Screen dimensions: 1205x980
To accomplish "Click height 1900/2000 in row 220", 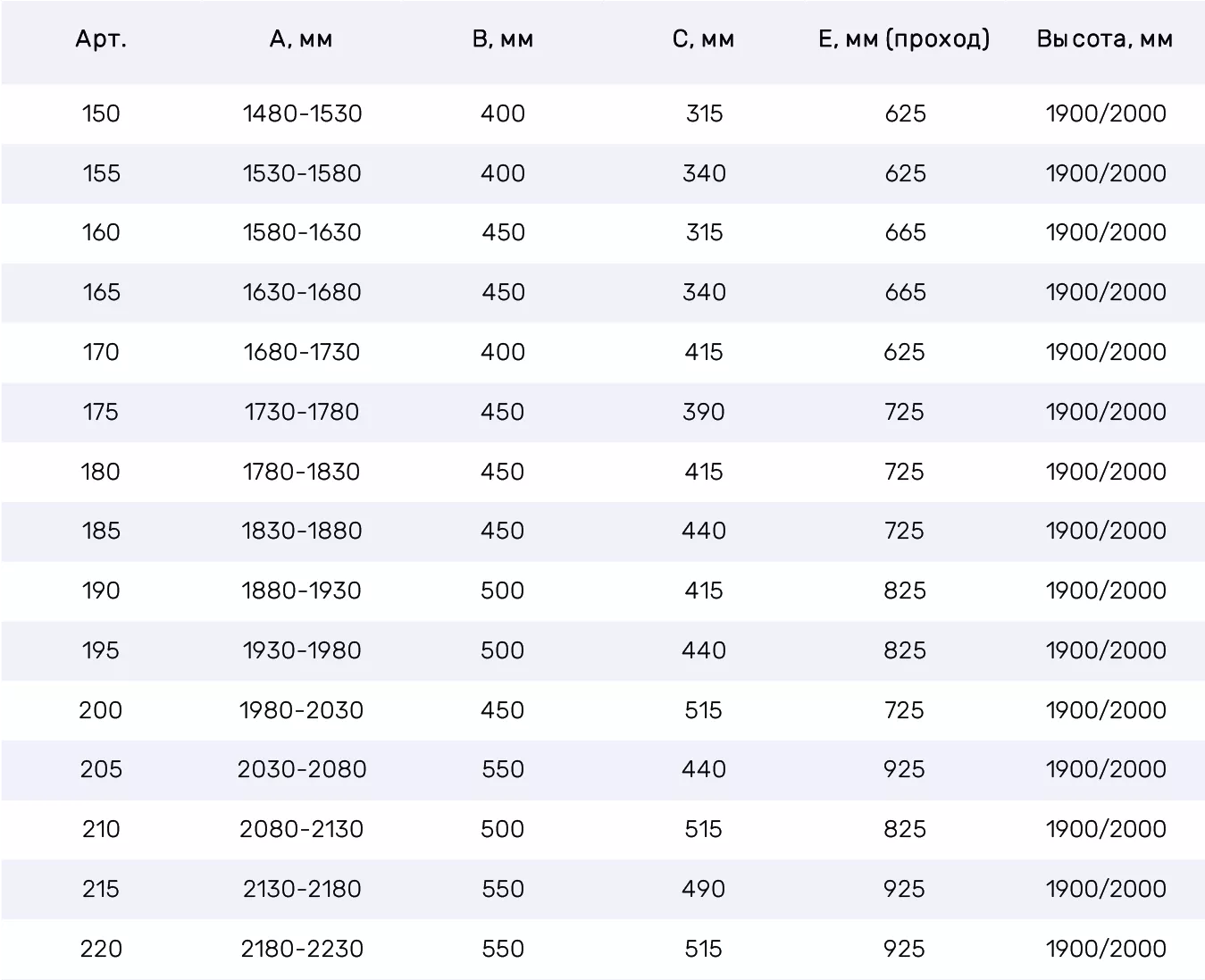I will 1106,949.
